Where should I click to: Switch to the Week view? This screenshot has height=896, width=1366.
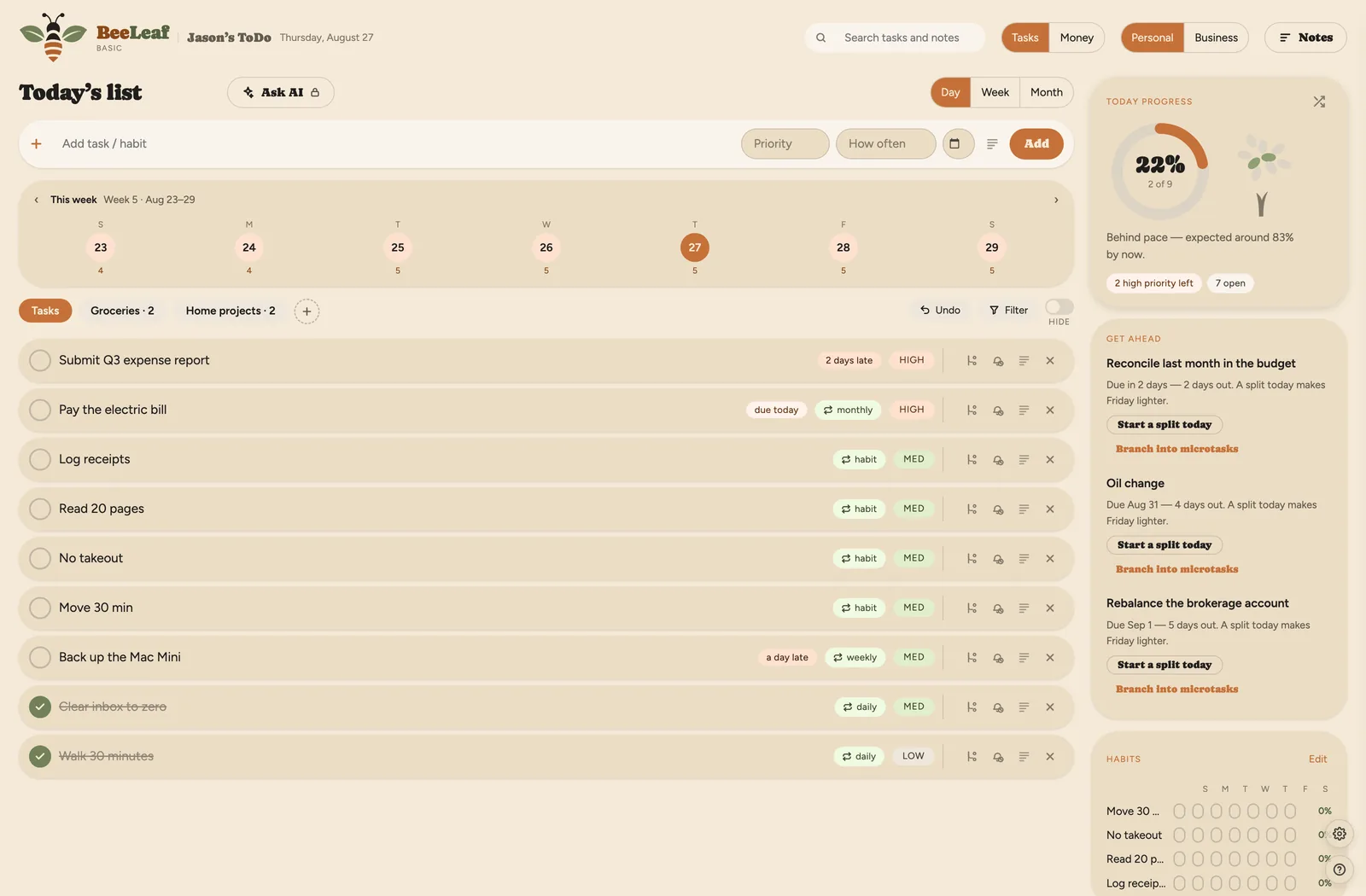tap(995, 93)
